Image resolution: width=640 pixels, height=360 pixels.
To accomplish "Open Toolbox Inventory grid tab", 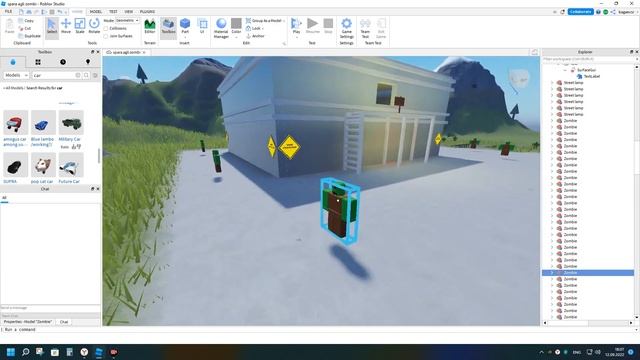I will coord(38,62).
